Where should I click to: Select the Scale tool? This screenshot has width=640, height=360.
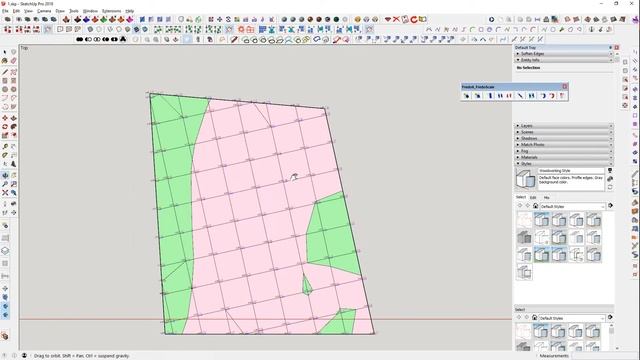pyautogui.click(x=5, y=136)
